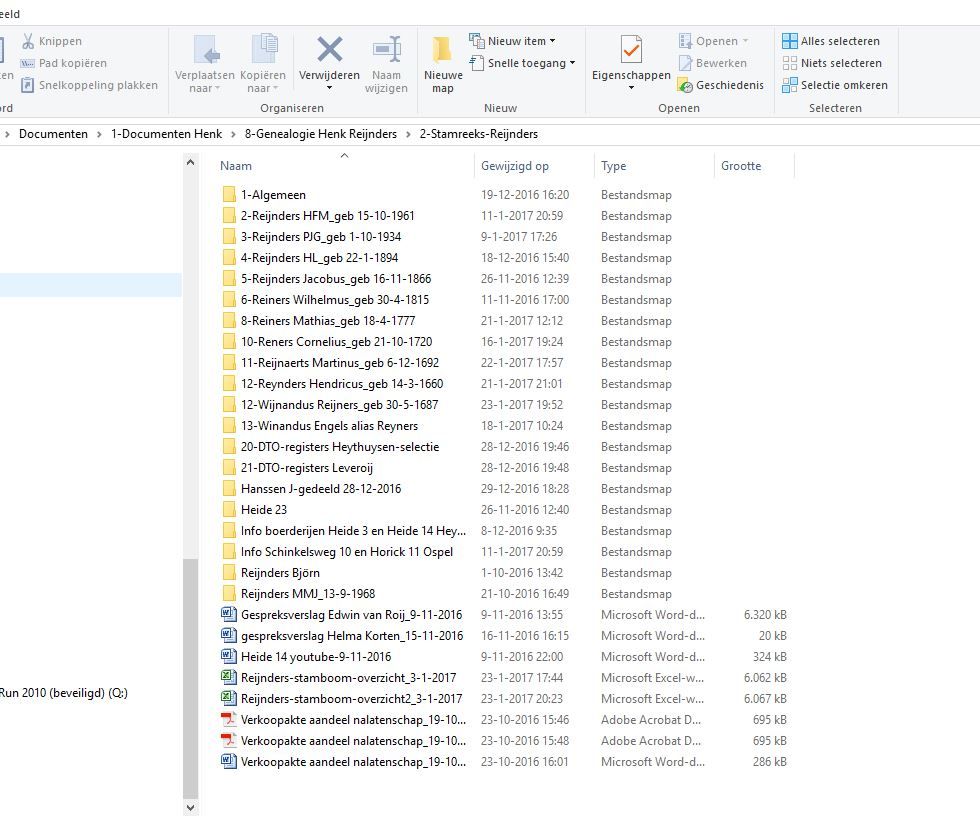Select folder 10-Reners Cornelius_geb 21-10-1720
Image resolution: width=980 pixels, height=824 pixels.
pyautogui.click(x=337, y=342)
